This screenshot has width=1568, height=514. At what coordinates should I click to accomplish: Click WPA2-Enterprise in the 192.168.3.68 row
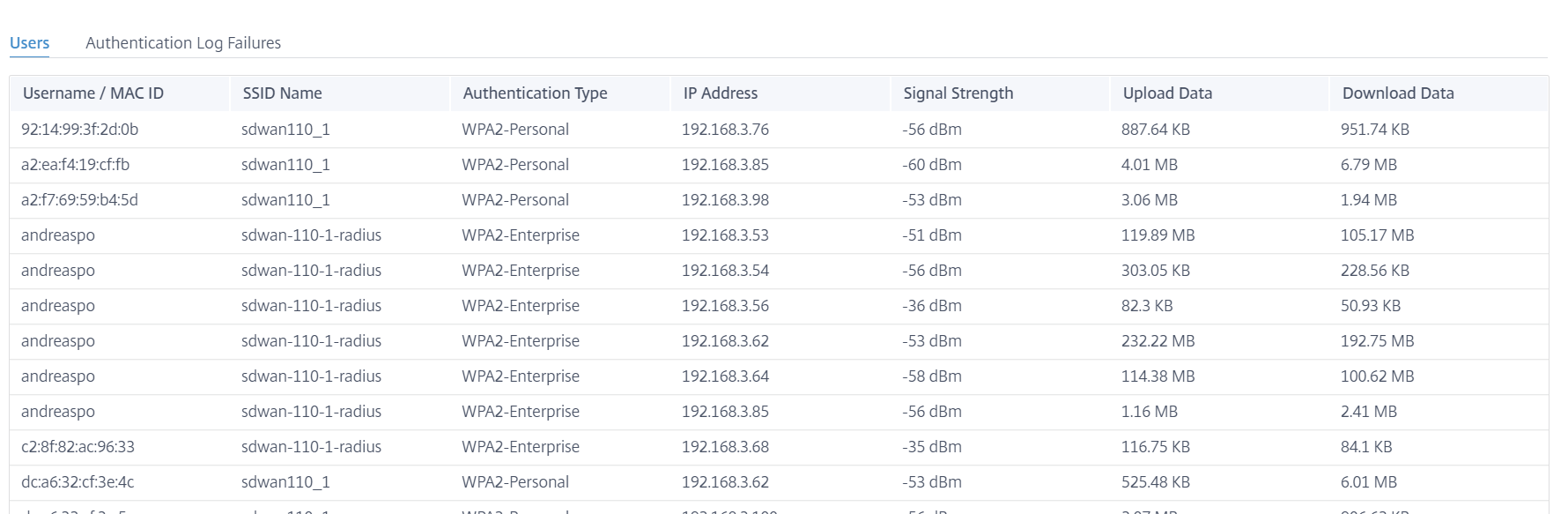[x=521, y=447]
